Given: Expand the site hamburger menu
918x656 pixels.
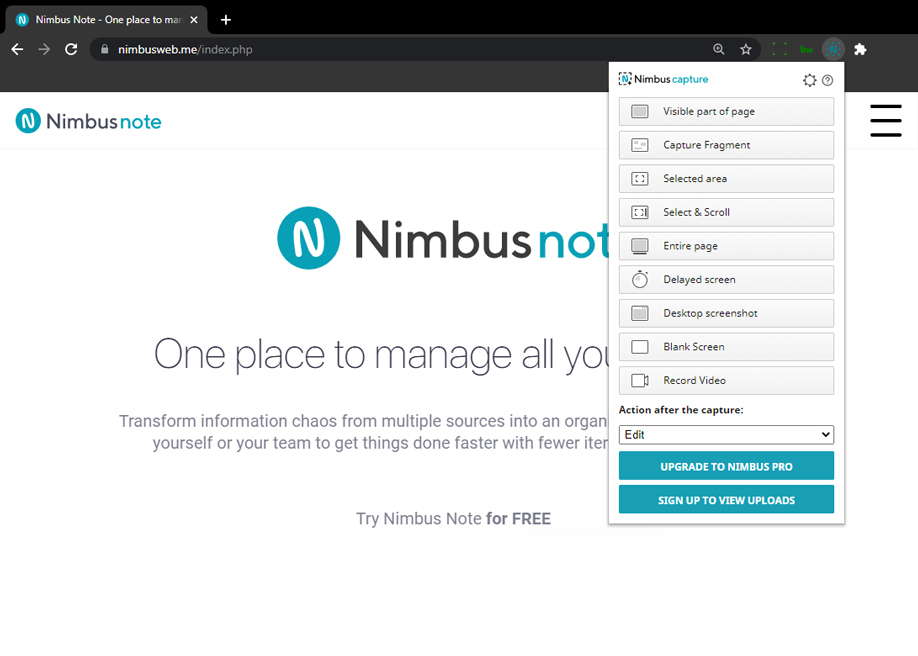Looking at the screenshot, I should pos(886,120).
